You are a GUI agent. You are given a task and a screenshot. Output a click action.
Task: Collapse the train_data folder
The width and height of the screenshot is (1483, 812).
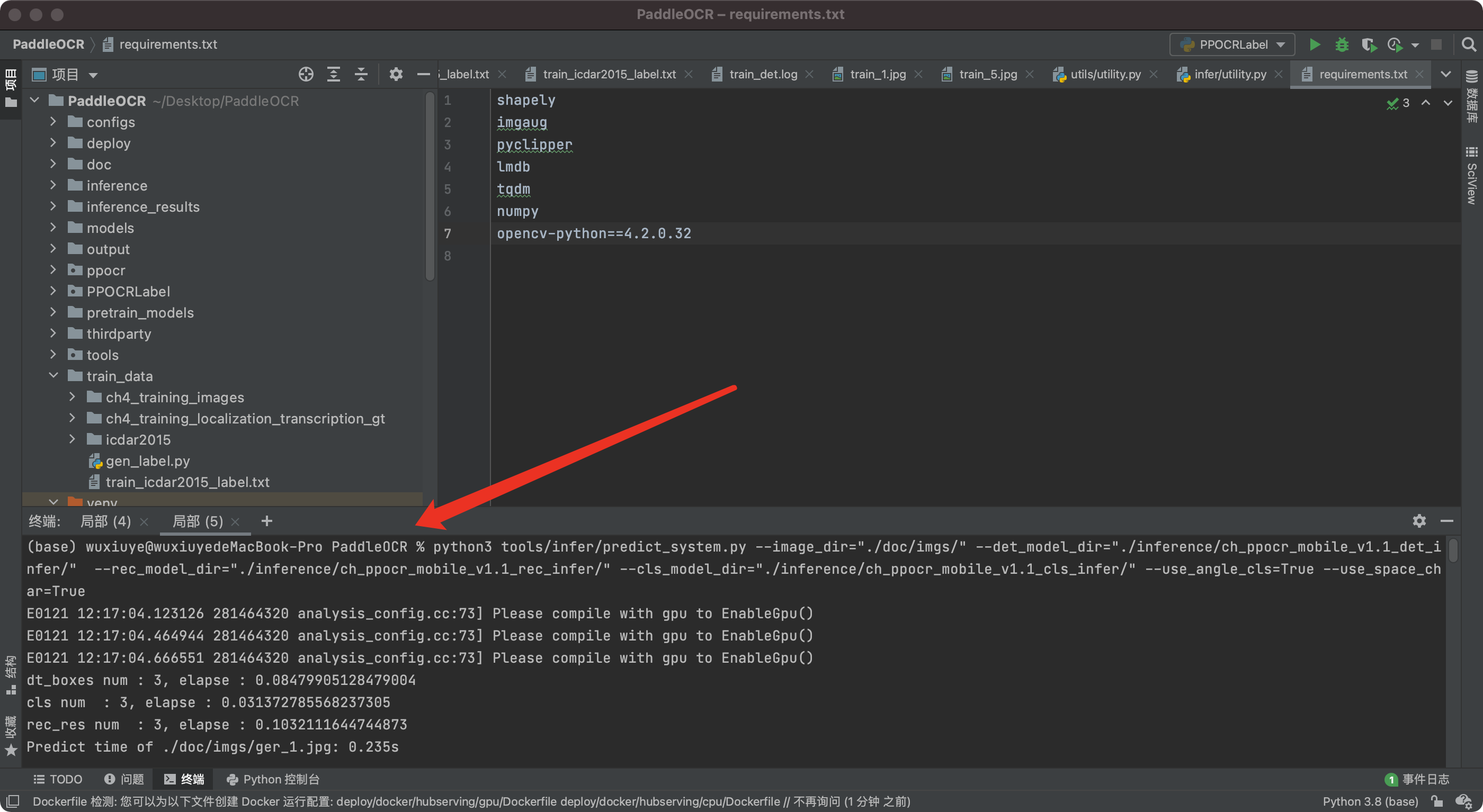(x=53, y=376)
